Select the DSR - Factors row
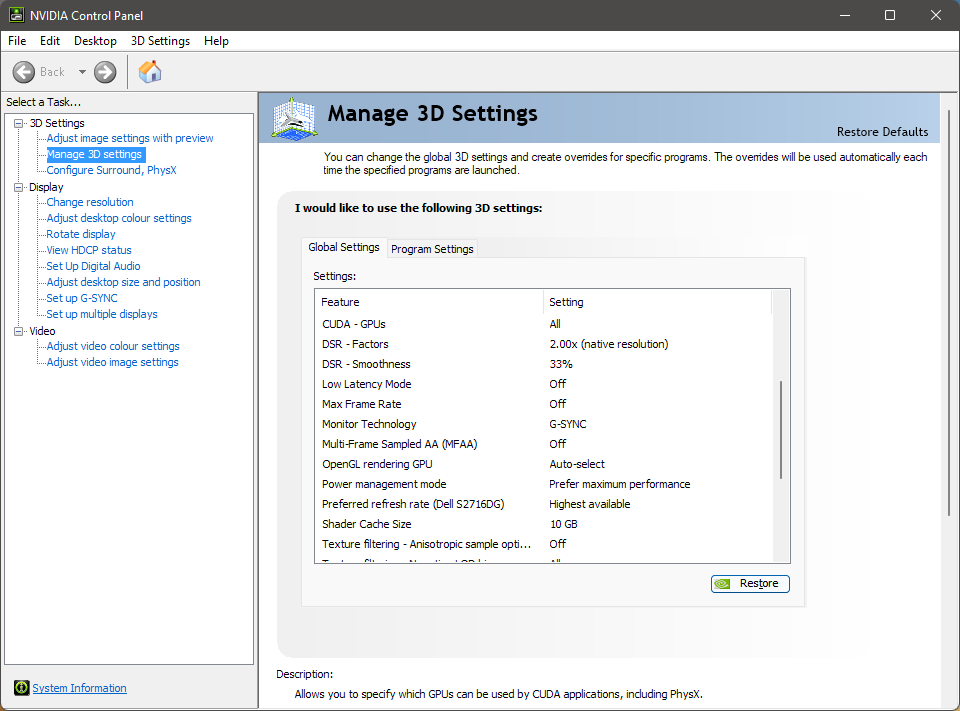 coord(544,344)
